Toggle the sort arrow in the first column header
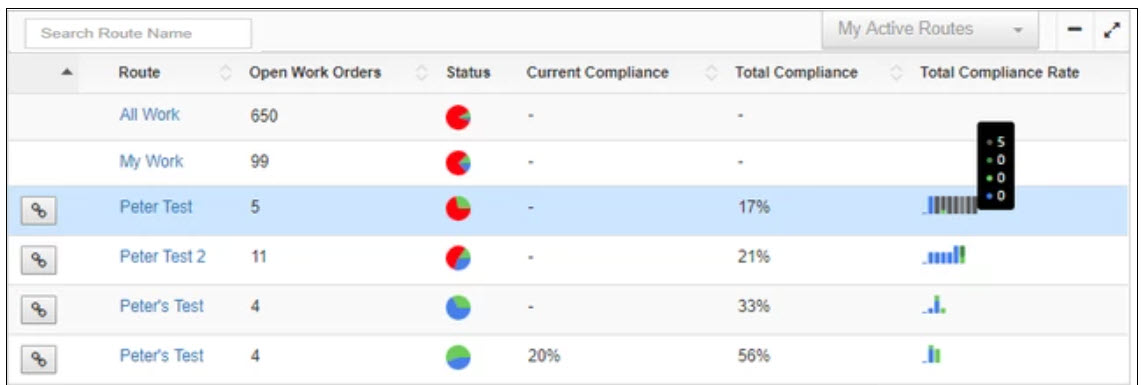The image size is (1141, 385). coord(66,73)
